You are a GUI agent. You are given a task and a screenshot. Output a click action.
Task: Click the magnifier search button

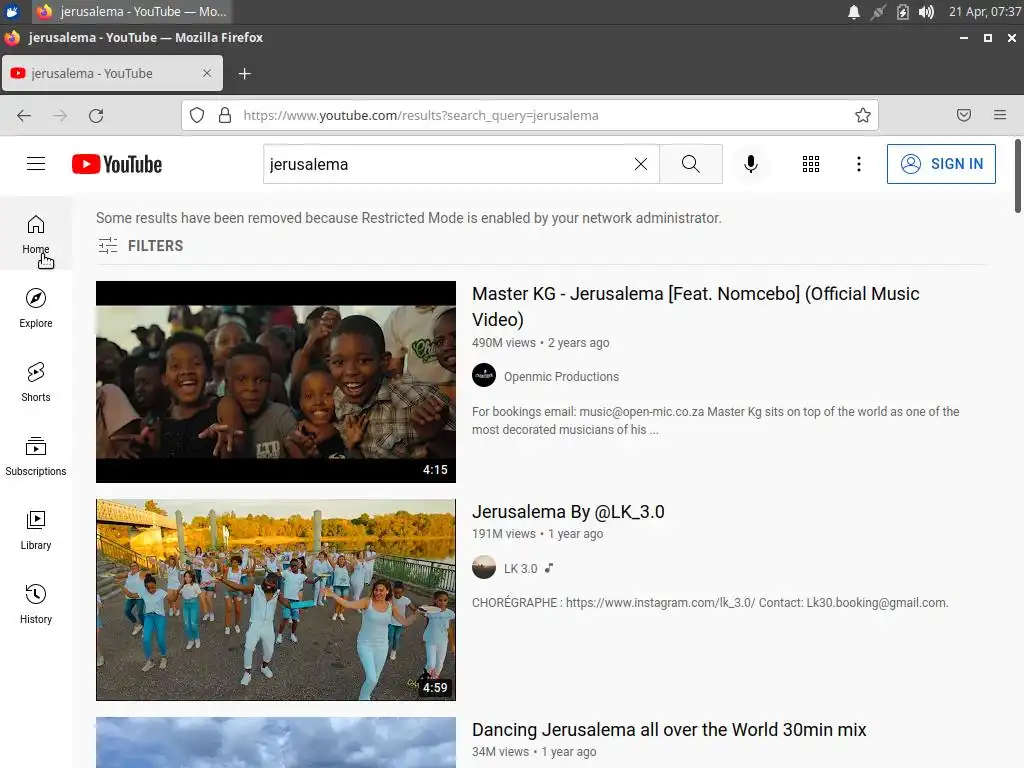[x=690, y=164]
